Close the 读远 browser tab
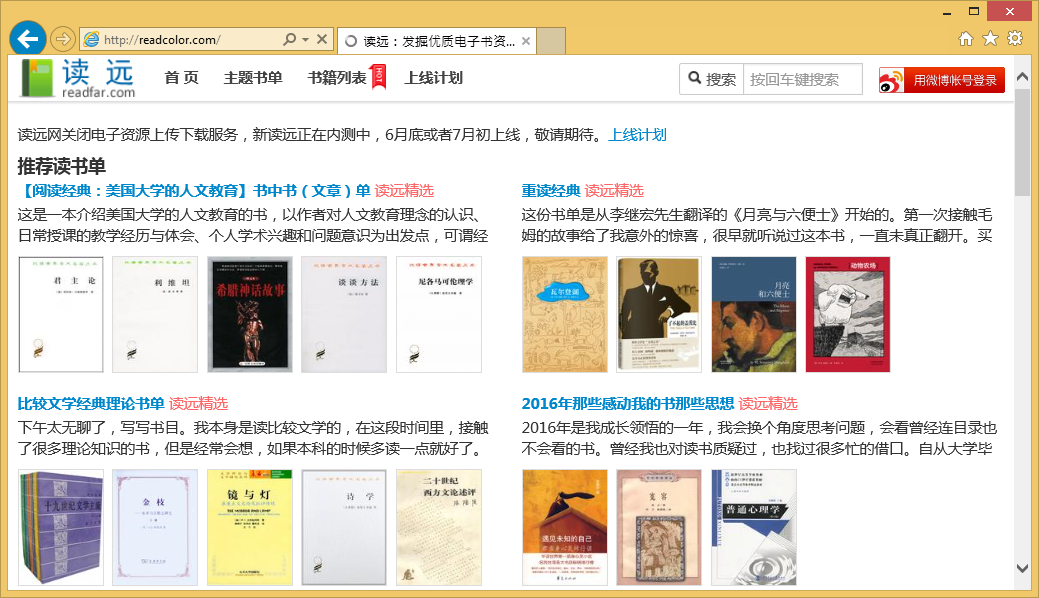This screenshot has width=1039, height=598. (525, 41)
